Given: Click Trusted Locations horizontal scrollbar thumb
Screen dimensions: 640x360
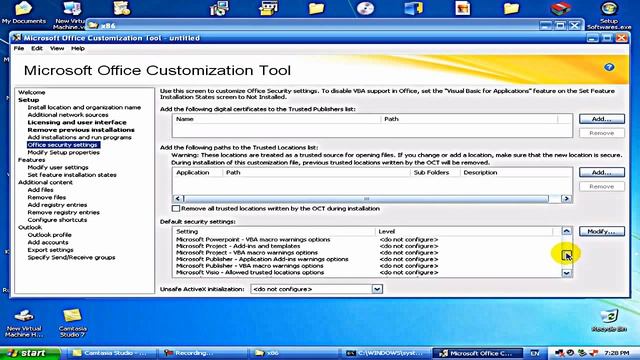Looking at the screenshot, I should pyautogui.click(x=366, y=199).
